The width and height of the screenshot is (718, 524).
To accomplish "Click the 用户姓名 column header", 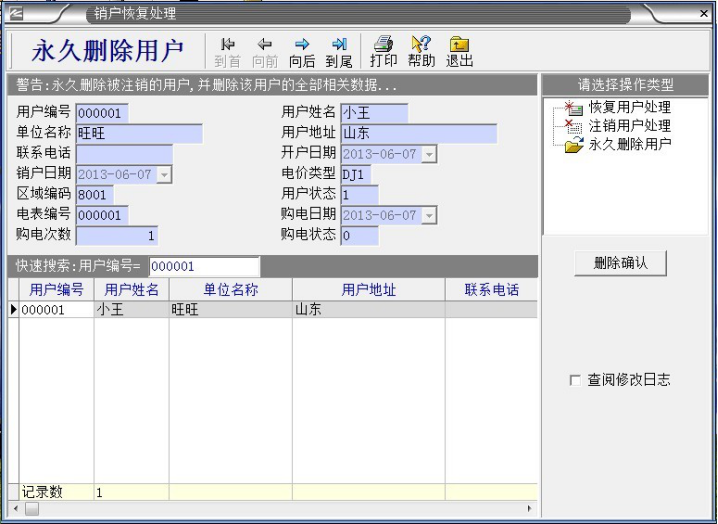I will (131, 290).
